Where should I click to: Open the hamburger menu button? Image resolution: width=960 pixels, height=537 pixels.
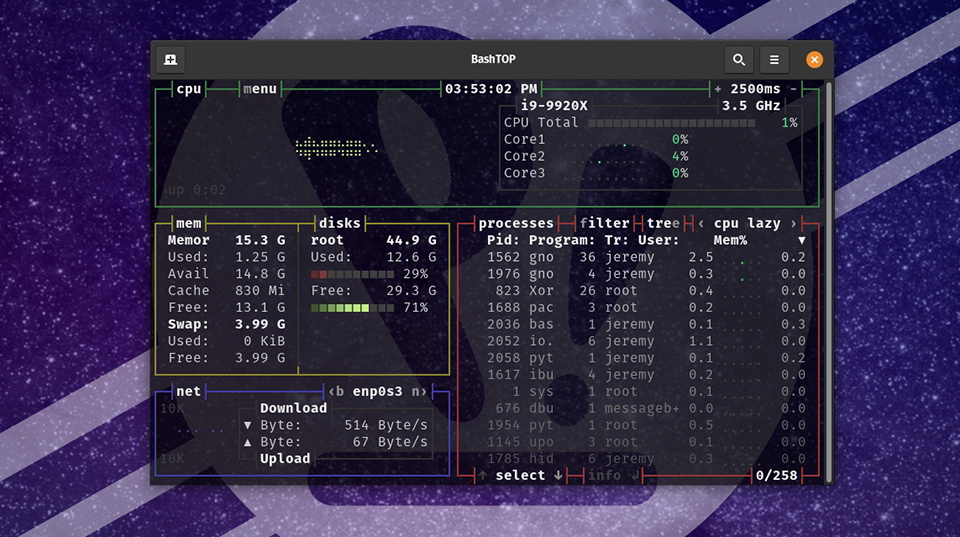(x=774, y=59)
